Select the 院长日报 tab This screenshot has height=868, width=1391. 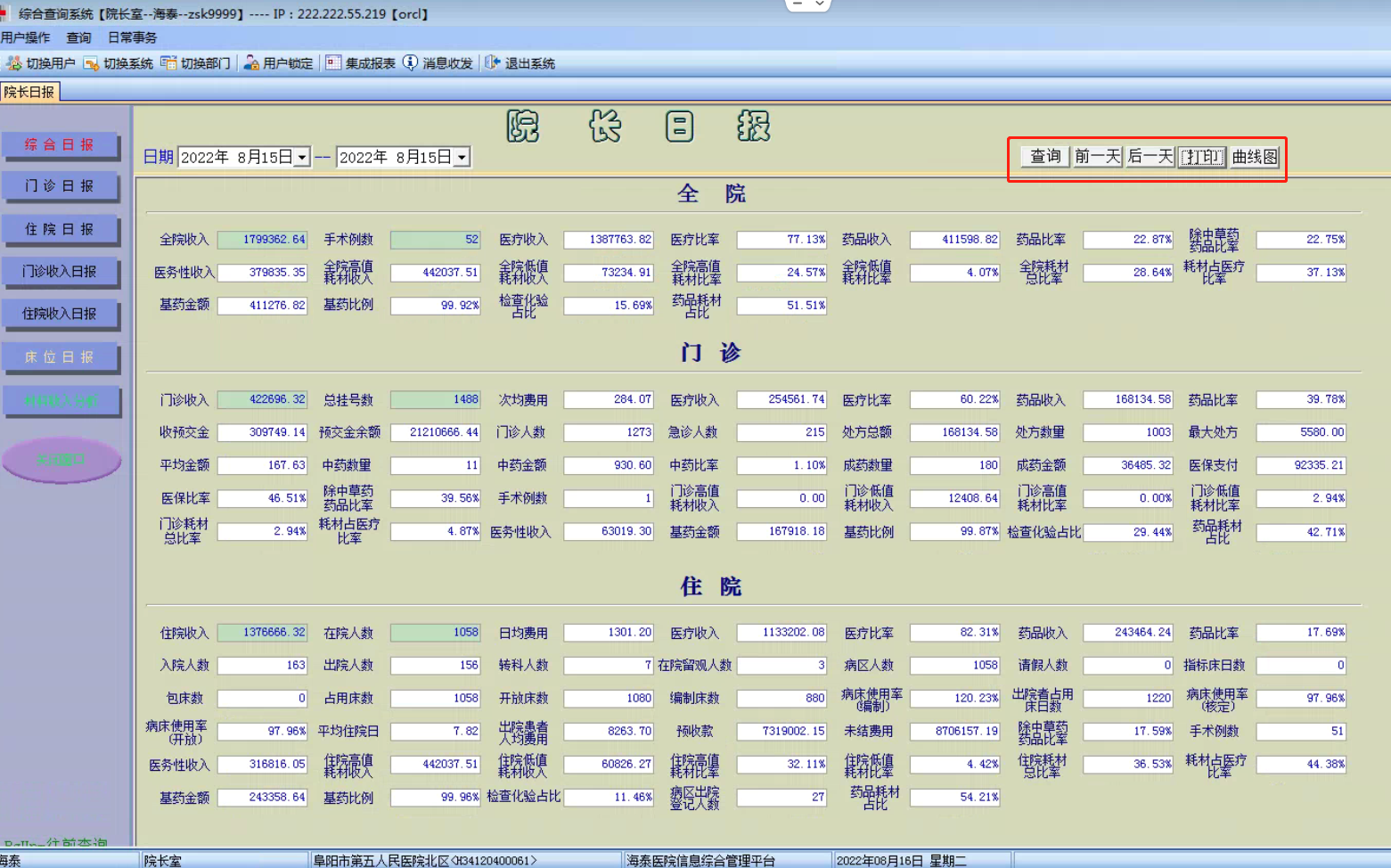[x=29, y=92]
